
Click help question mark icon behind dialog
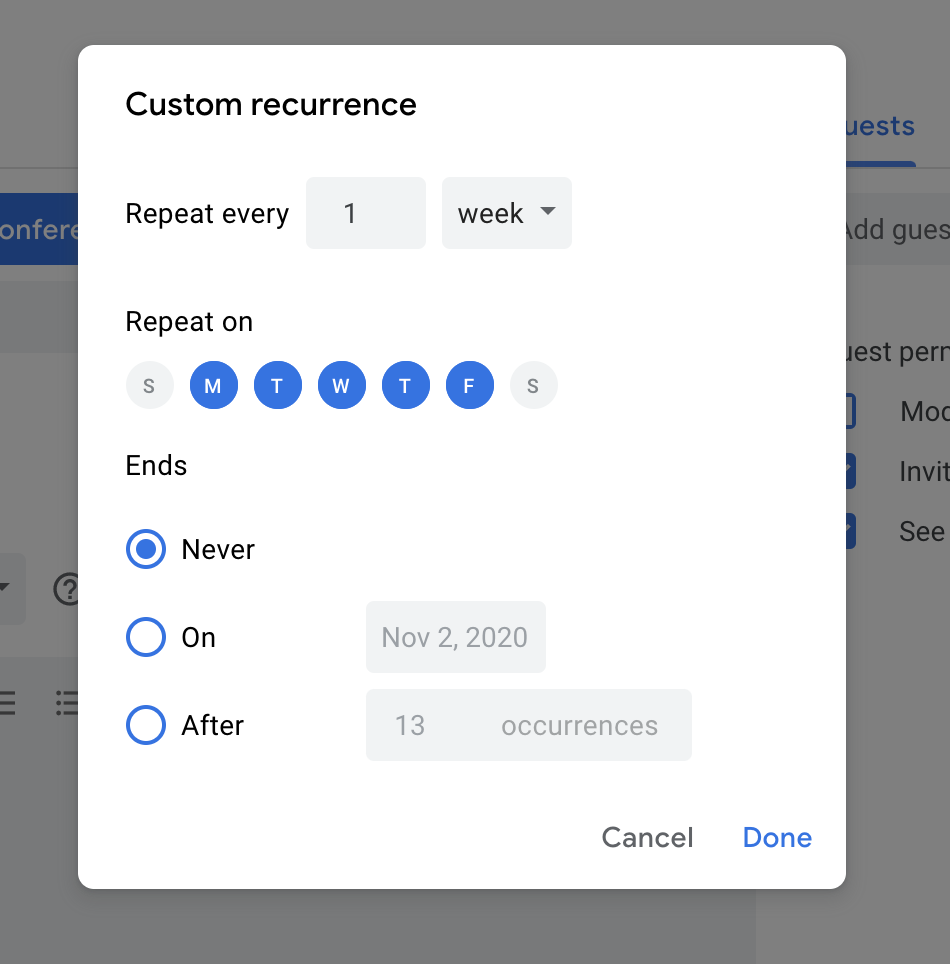click(66, 589)
